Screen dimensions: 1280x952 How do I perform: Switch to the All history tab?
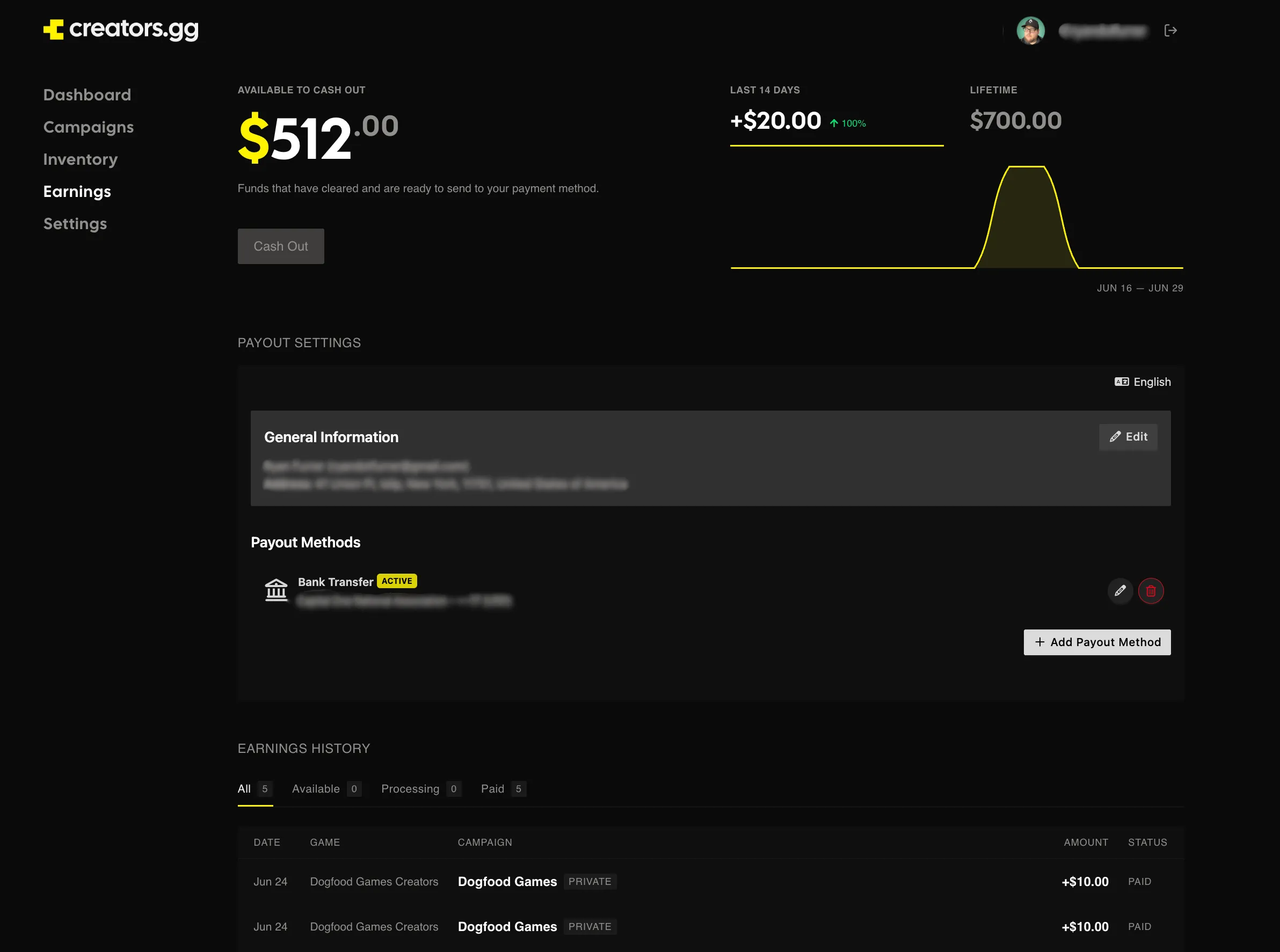[x=255, y=789]
